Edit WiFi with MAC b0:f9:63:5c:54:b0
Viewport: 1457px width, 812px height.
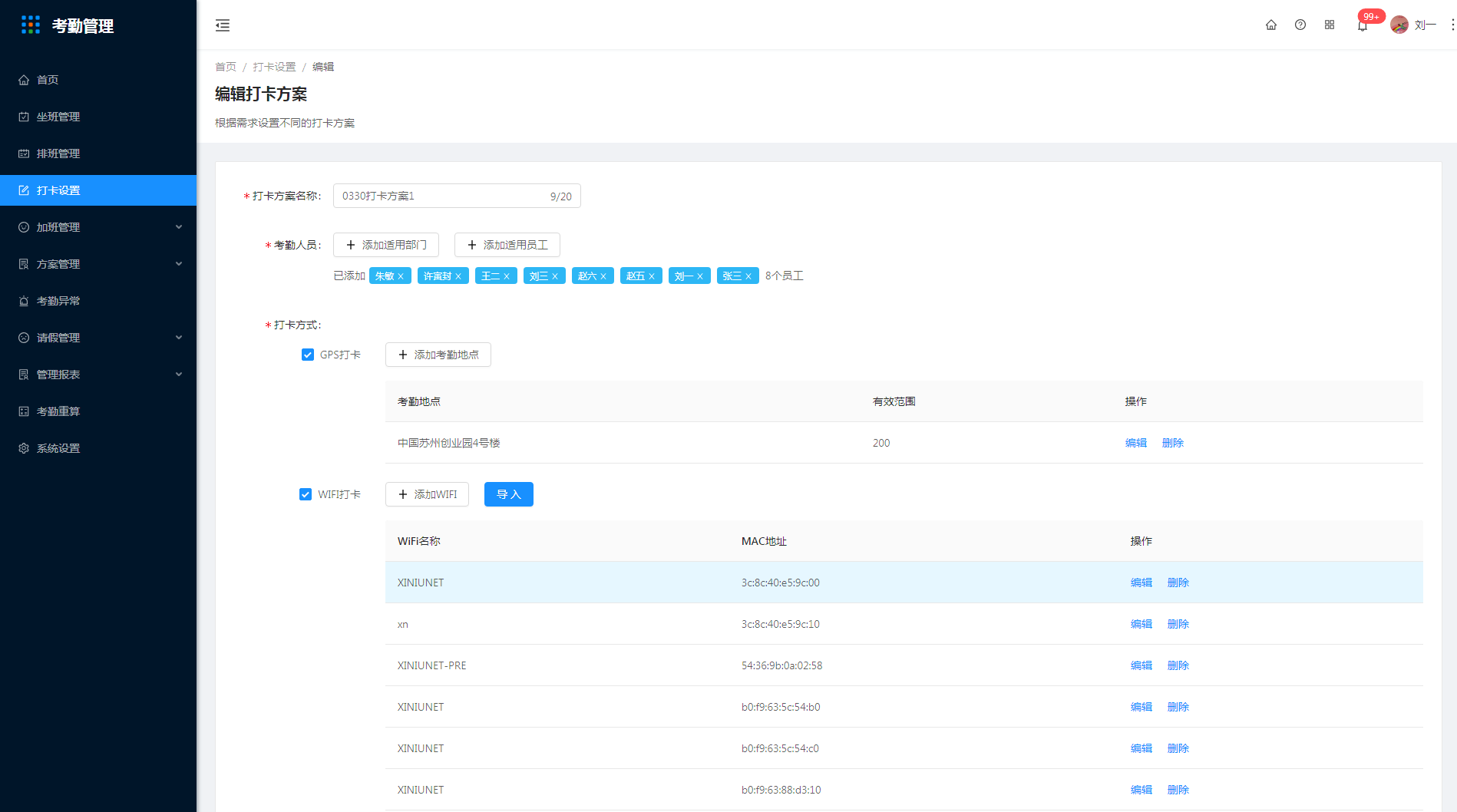click(x=1141, y=707)
